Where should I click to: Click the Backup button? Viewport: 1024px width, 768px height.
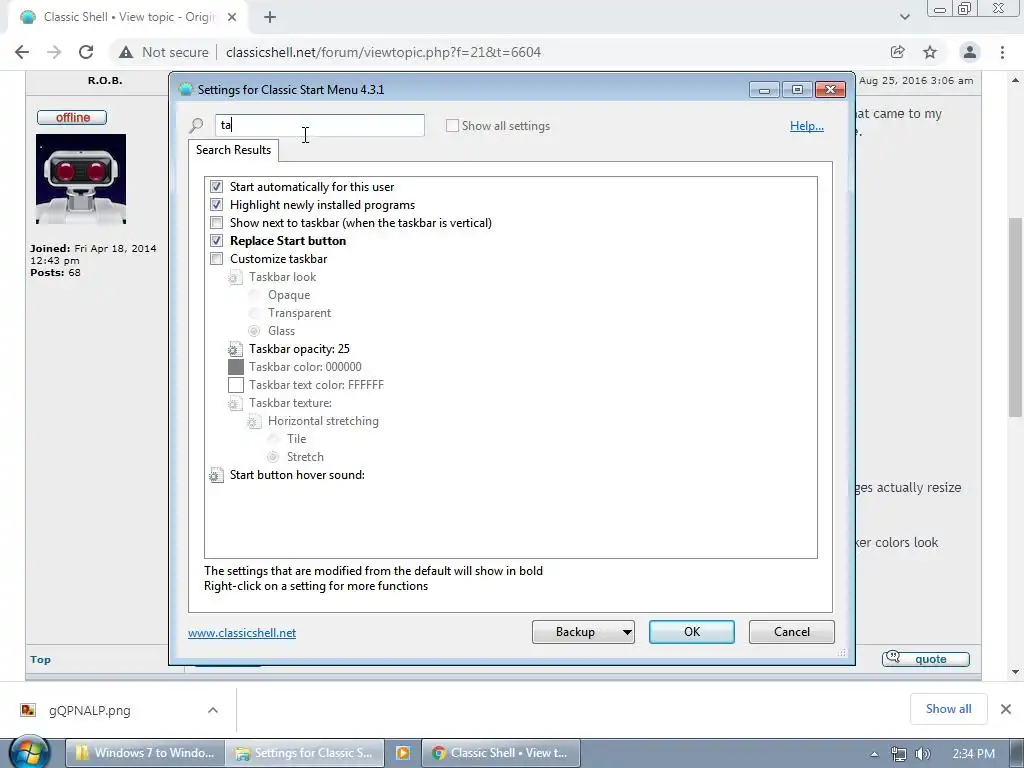click(x=575, y=632)
